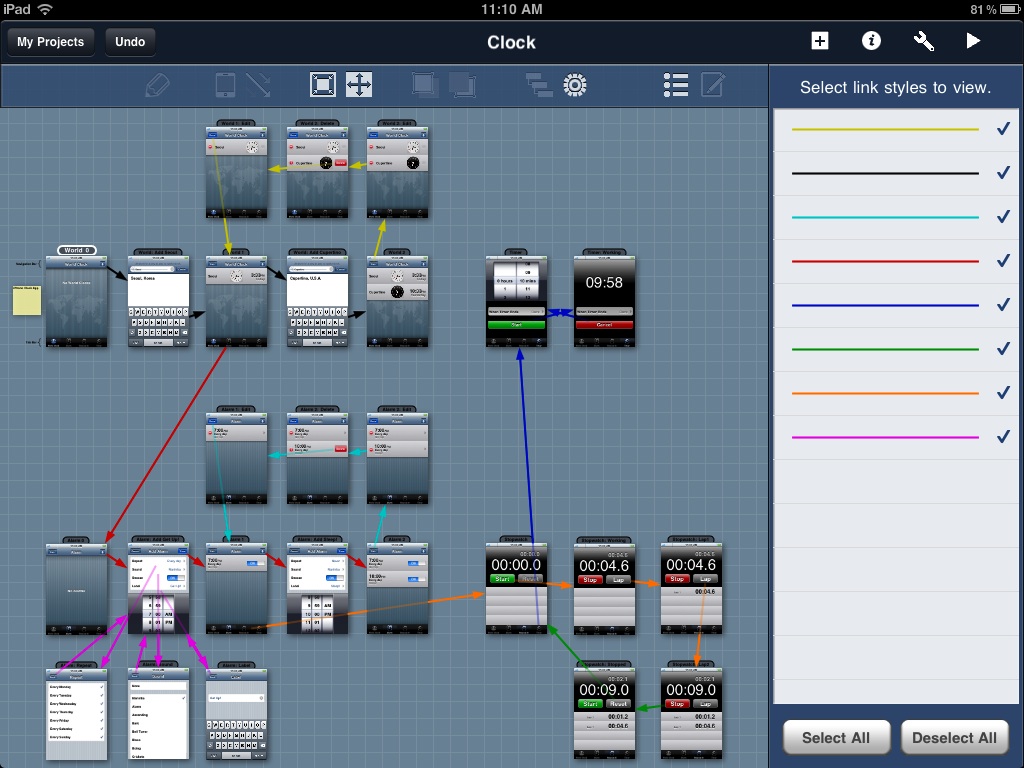Tap the Select All button
This screenshot has height=768, width=1024.
(836, 738)
